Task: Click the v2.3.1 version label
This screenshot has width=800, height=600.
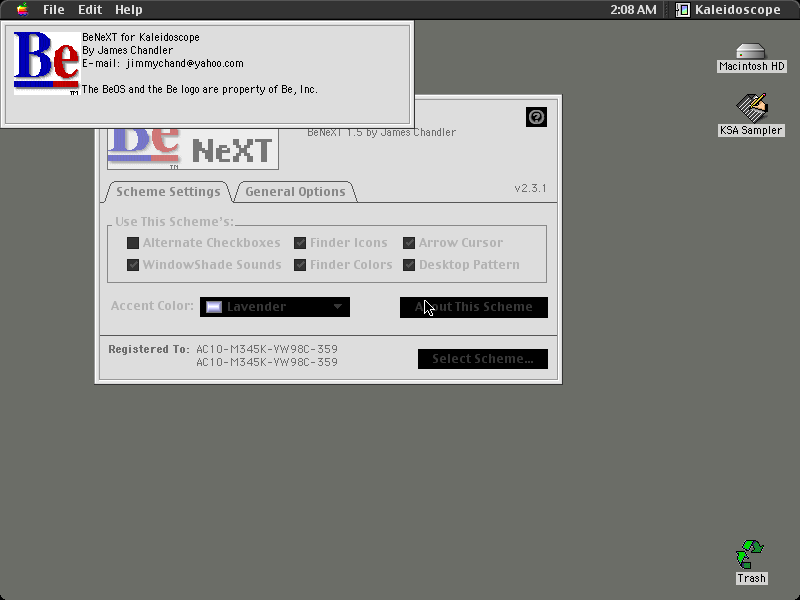Action: 530,188
